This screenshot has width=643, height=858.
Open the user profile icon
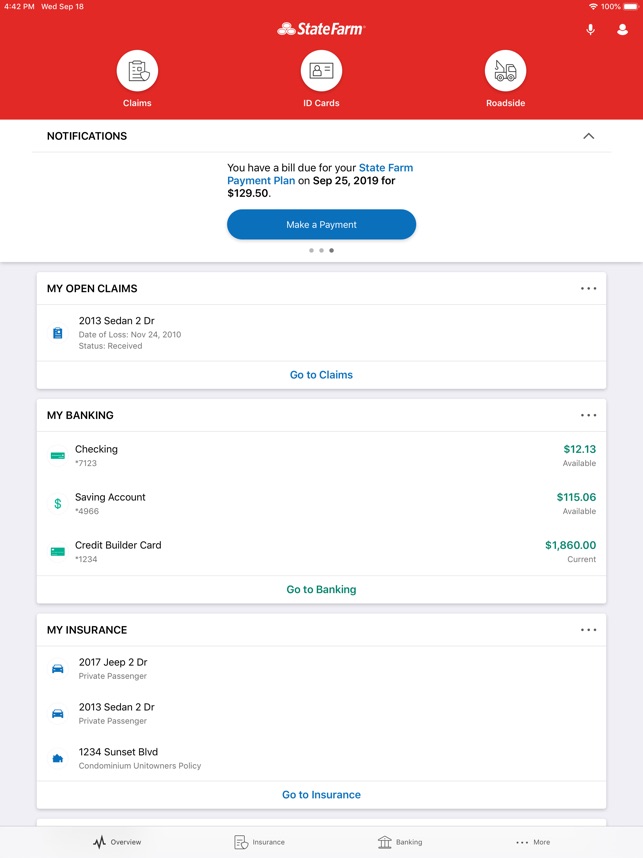pyautogui.click(x=622, y=30)
